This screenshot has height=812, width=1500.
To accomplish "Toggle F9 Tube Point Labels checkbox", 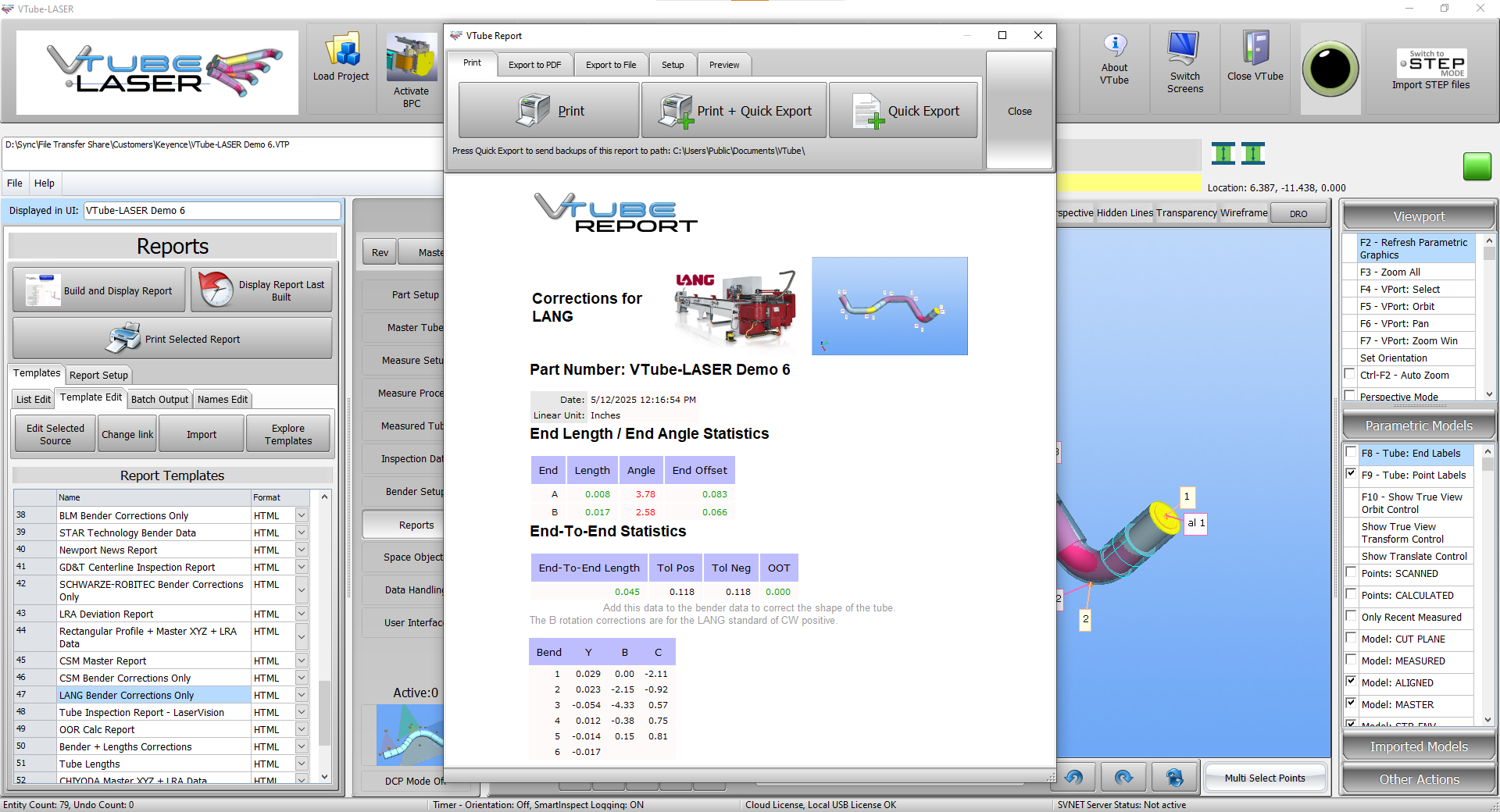I will pyautogui.click(x=1351, y=474).
